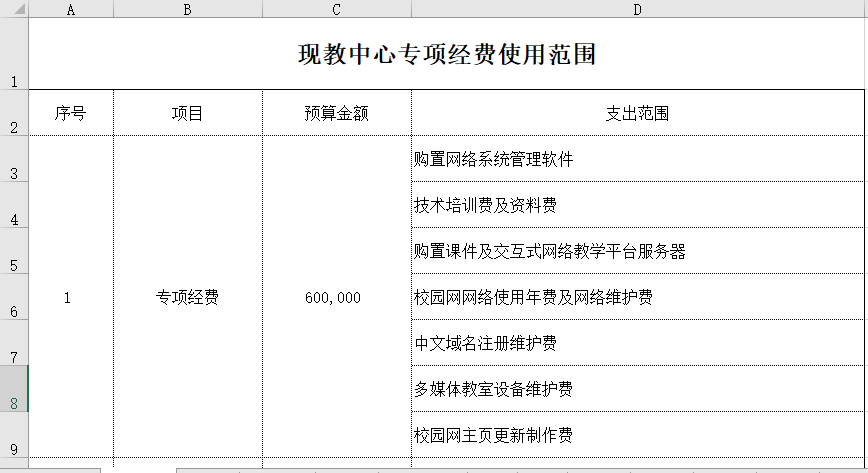Click the select-all corner box
Viewport: 868px width, 473px height.
coord(14,9)
